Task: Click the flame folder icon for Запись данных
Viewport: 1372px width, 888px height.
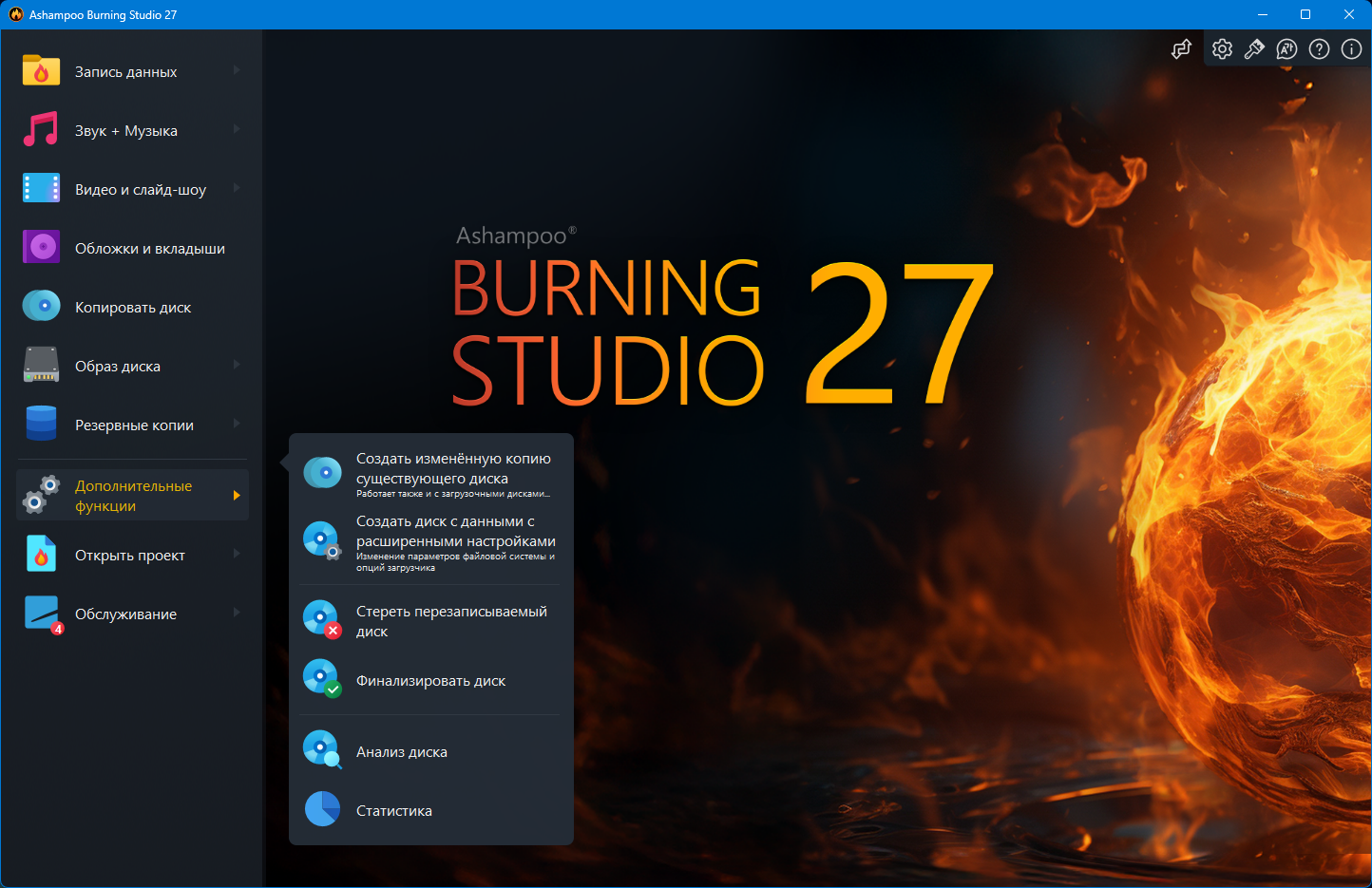Action: [x=41, y=71]
